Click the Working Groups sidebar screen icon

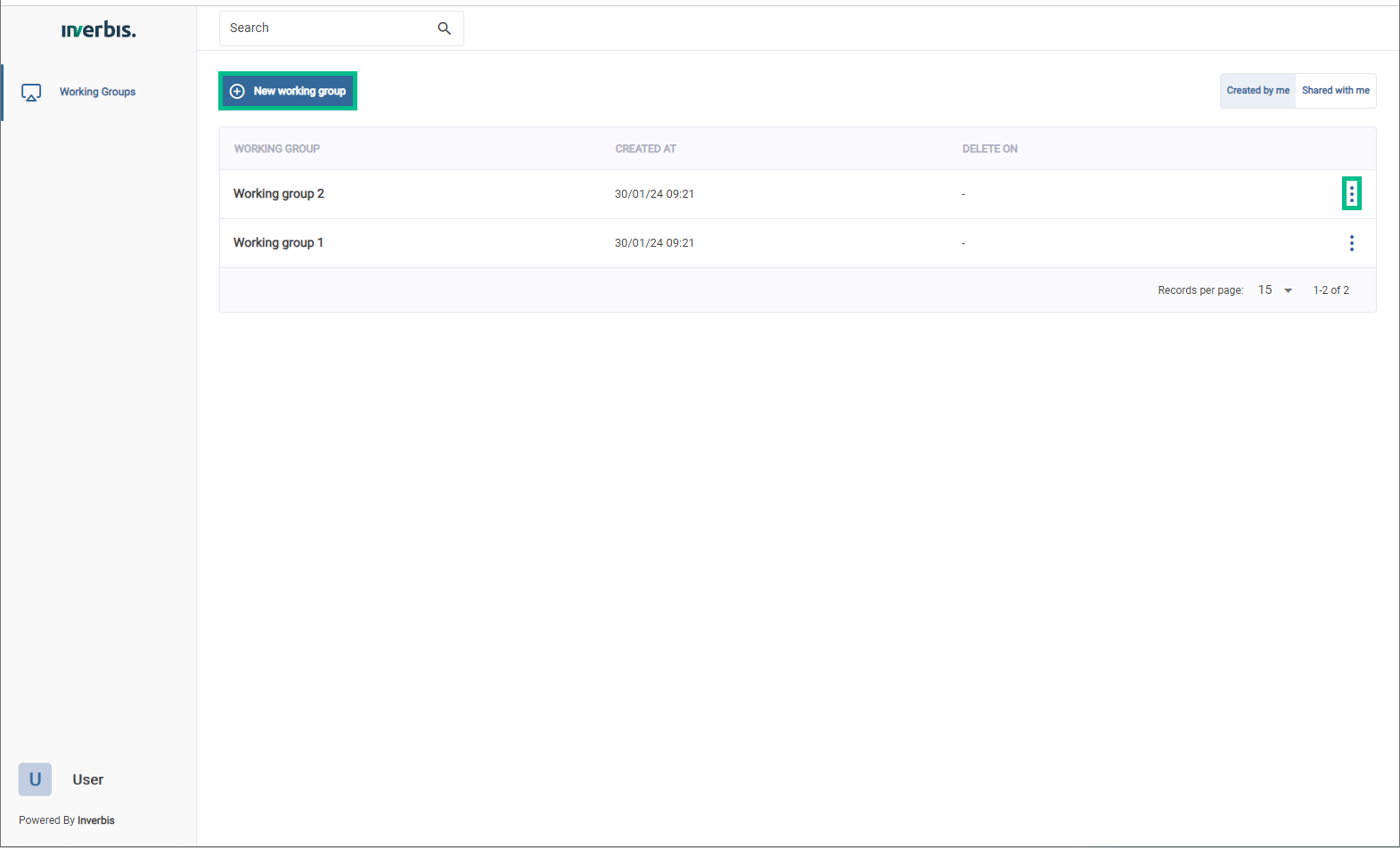pyautogui.click(x=31, y=93)
